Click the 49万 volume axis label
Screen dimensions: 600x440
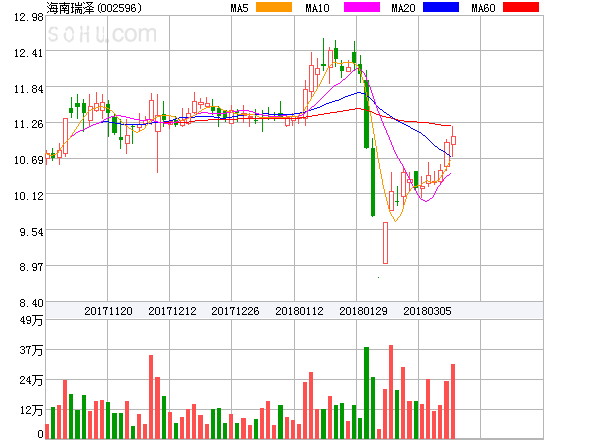point(31,320)
